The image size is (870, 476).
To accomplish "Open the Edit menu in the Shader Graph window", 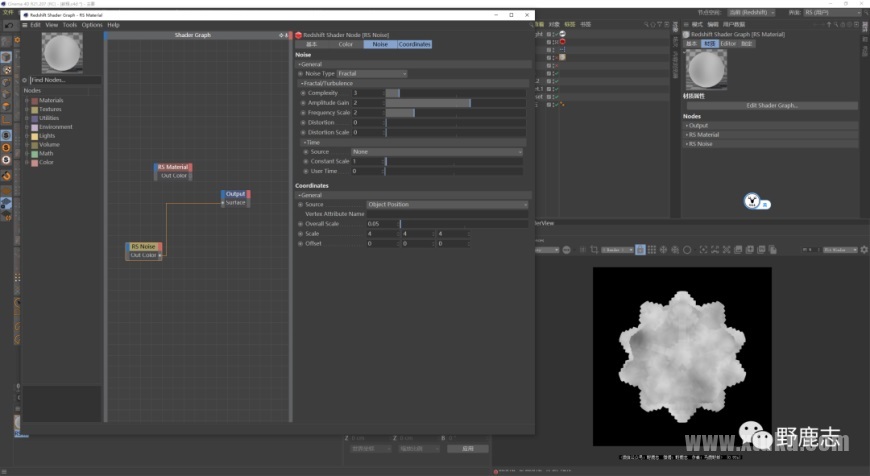I will [36, 25].
